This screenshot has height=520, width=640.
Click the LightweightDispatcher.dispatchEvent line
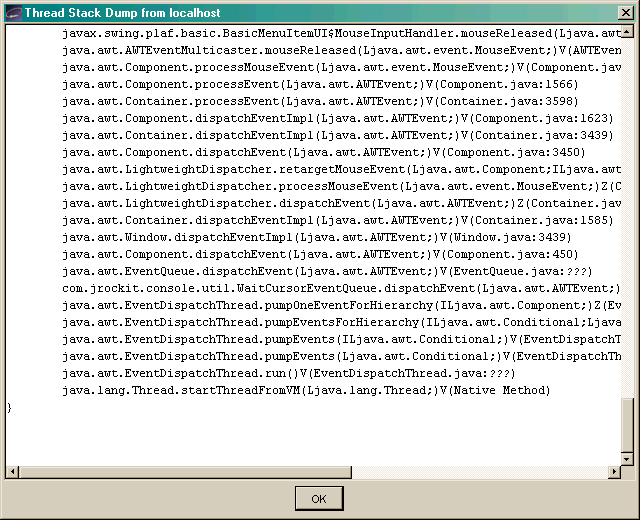pyautogui.click(x=342, y=204)
